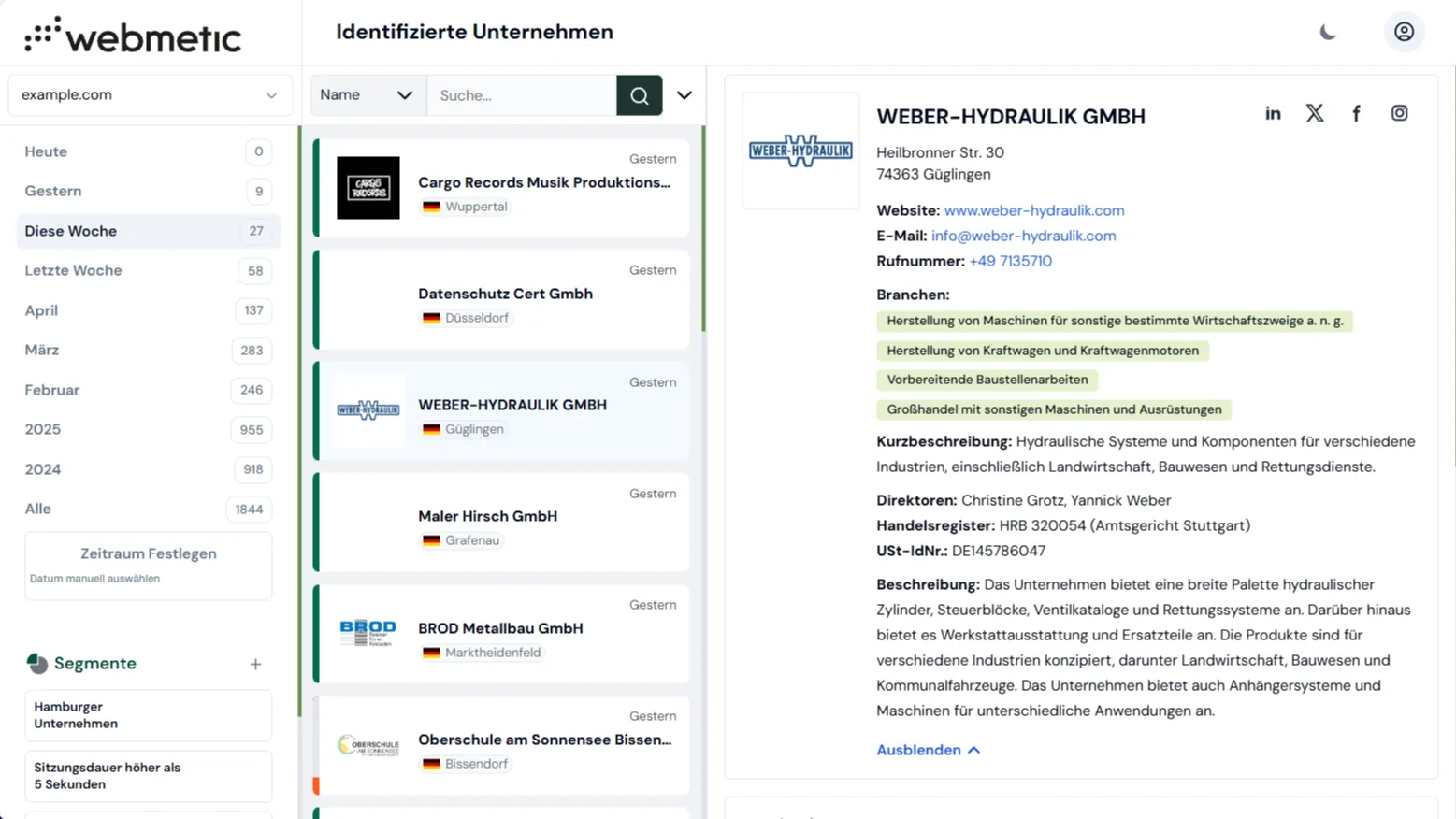Click the search magnifier icon

639,94
